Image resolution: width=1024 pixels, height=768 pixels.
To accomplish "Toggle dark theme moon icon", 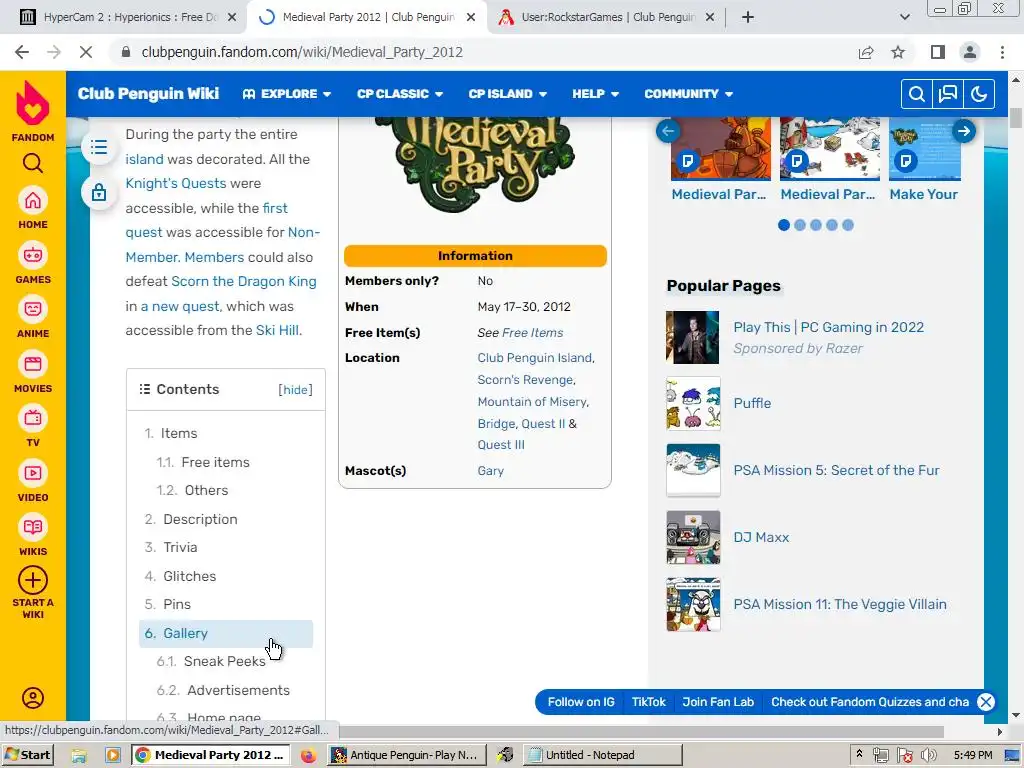I will [x=979, y=94].
